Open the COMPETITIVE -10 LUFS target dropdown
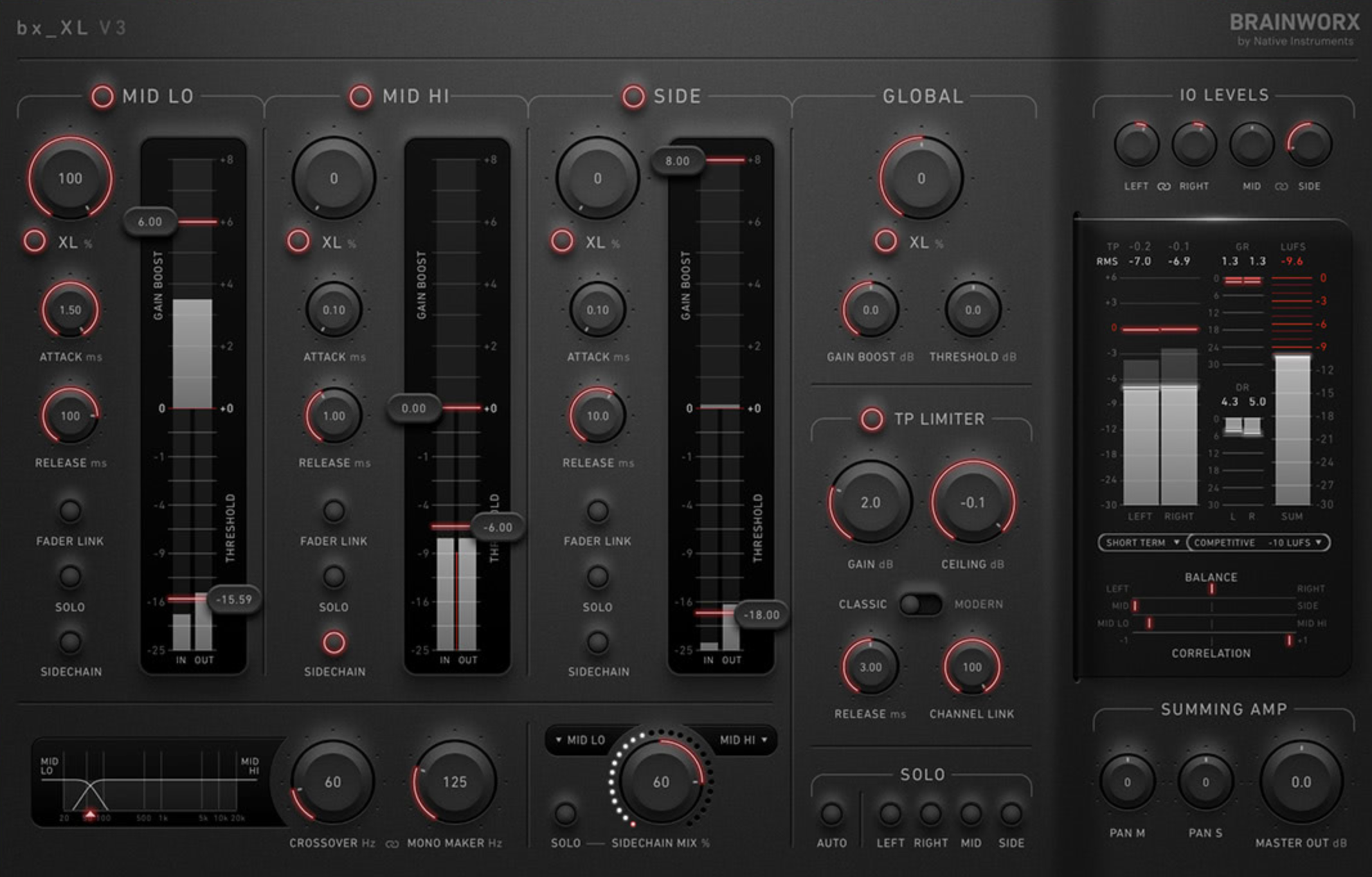Screen dimensions: 1372x877 [x=1255, y=542]
